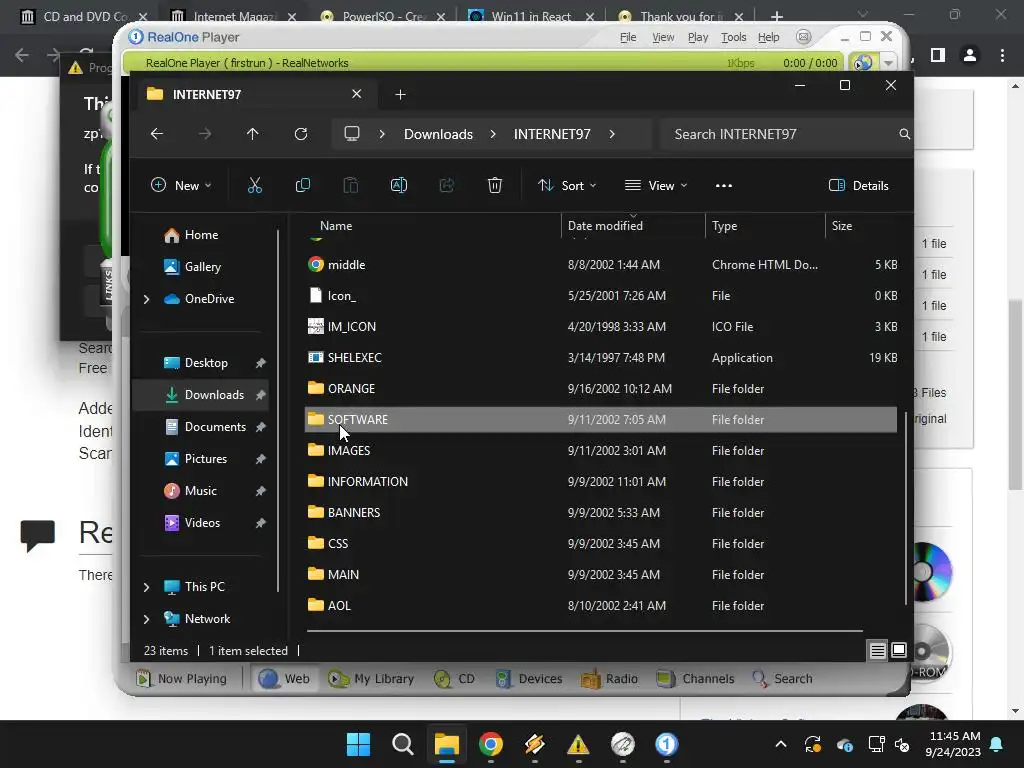This screenshot has width=1024, height=768.
Task: Click Radio button in RealOne Player
Action: (x=609, y=679)
